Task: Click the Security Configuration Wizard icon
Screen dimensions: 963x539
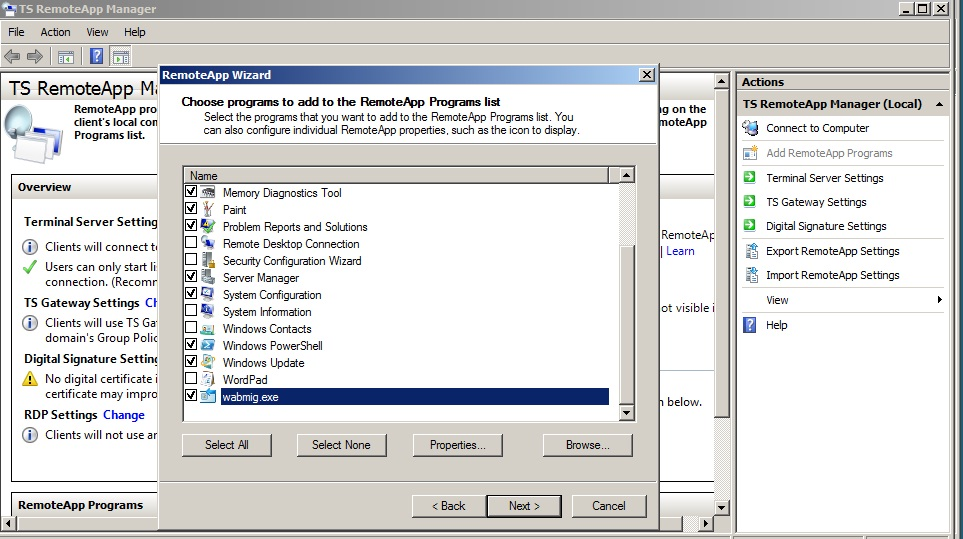Action: [x=208, y=260]
